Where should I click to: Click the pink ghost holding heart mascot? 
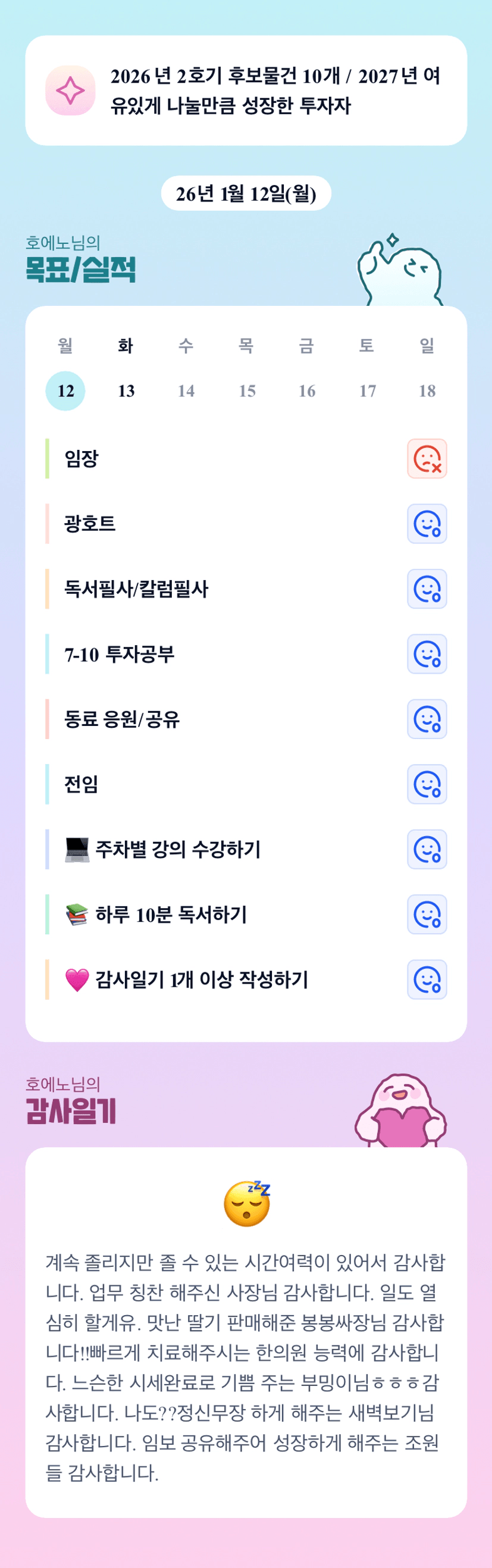(400, 1112)
